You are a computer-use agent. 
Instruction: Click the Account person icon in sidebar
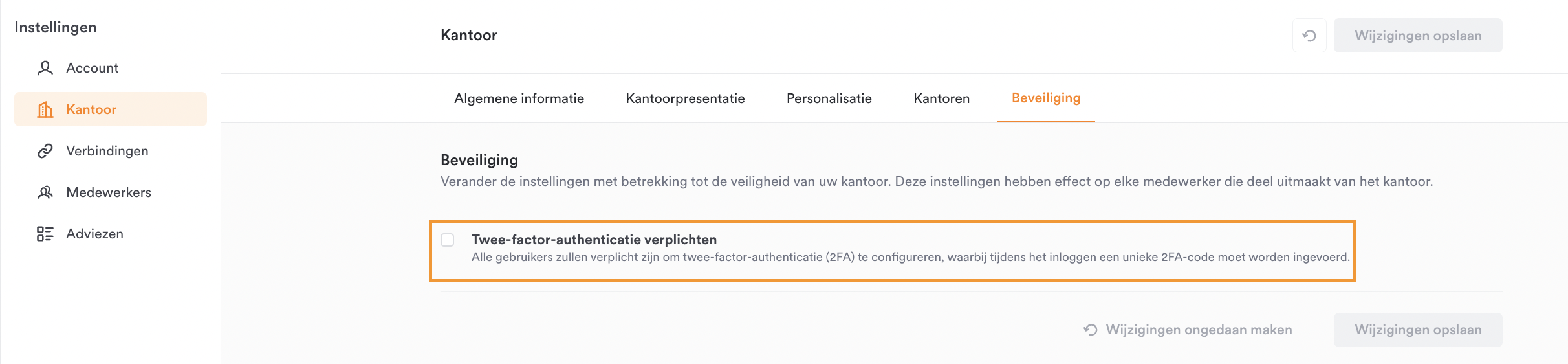(45, 68)
